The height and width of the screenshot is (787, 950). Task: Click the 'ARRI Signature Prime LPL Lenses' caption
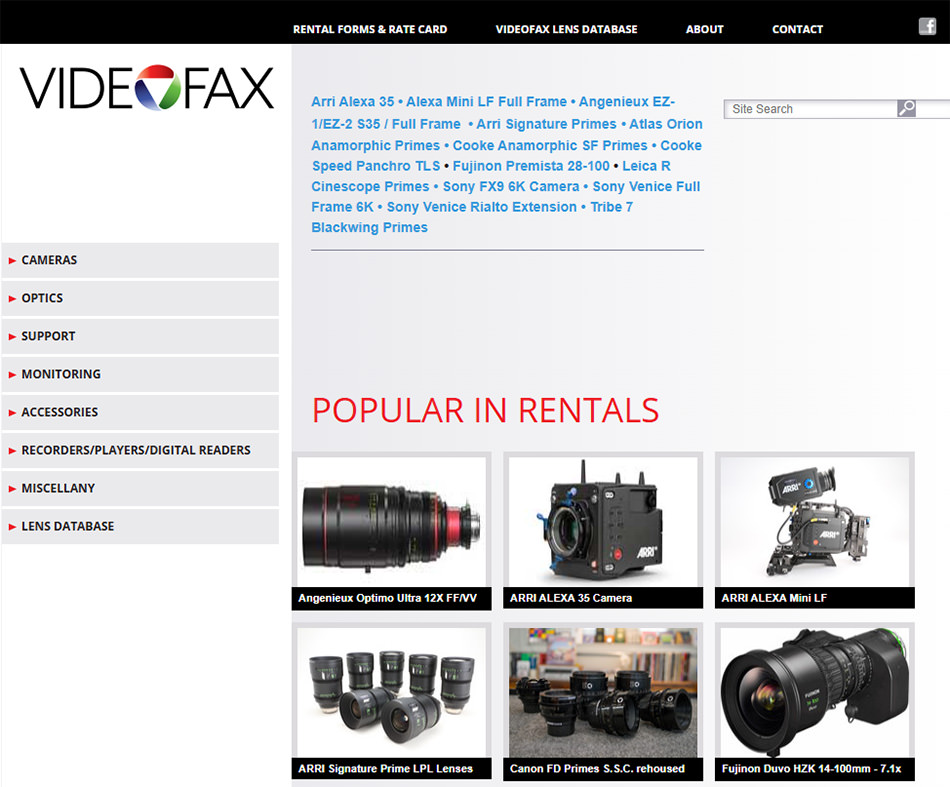385,769
